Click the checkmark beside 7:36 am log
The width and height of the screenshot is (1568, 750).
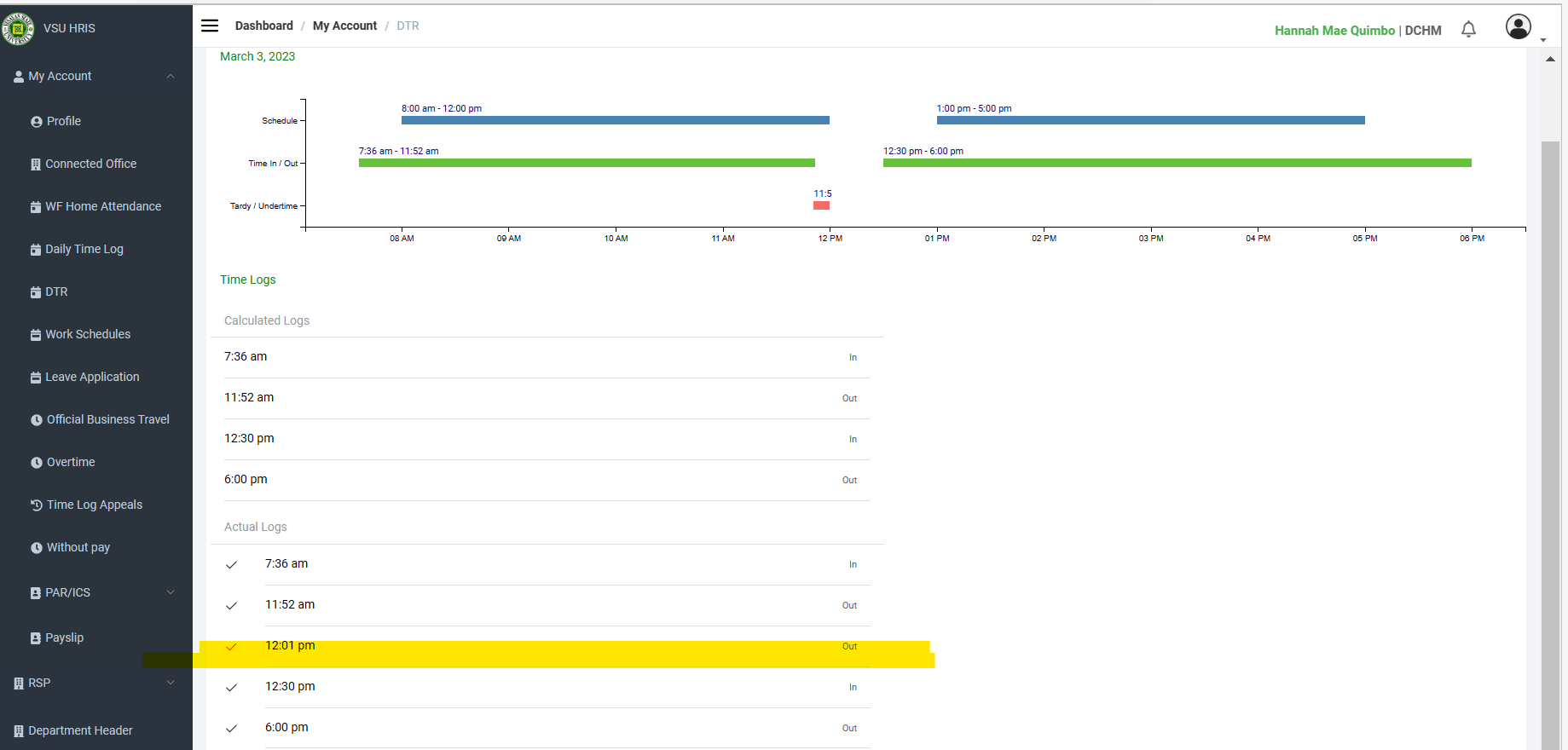[x=231, y=565]
